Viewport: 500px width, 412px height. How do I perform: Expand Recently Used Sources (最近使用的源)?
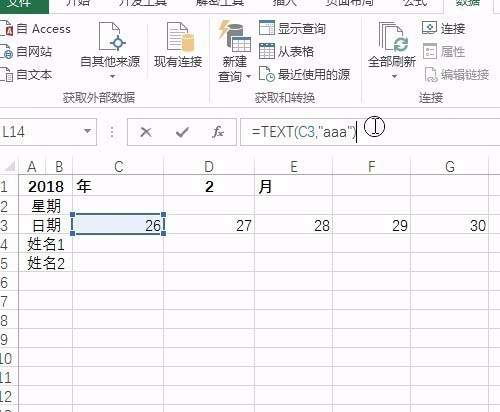pyautogui.click(x=304, y=75)
